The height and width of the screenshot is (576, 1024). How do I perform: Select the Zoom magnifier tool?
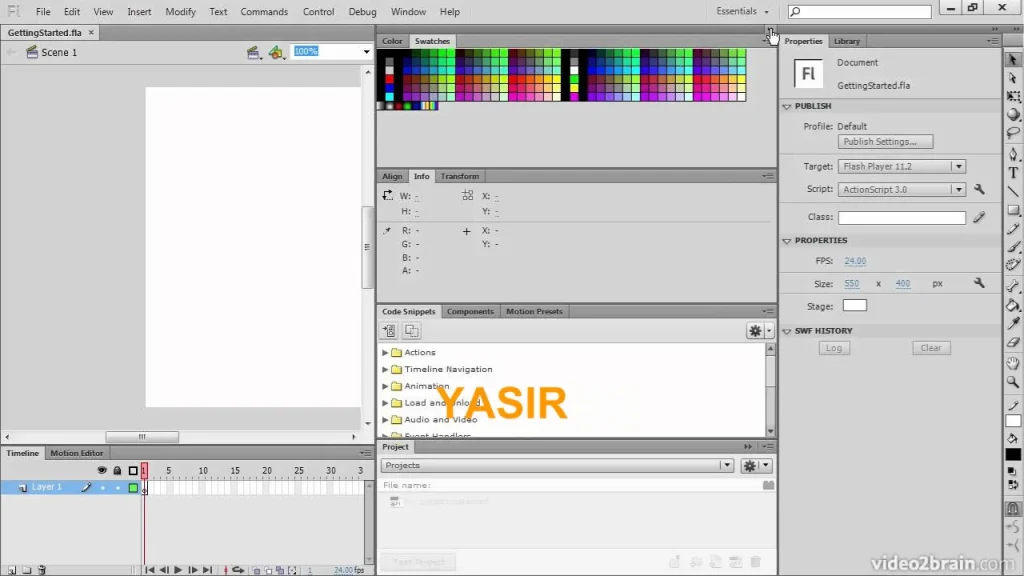[1013, 381]
